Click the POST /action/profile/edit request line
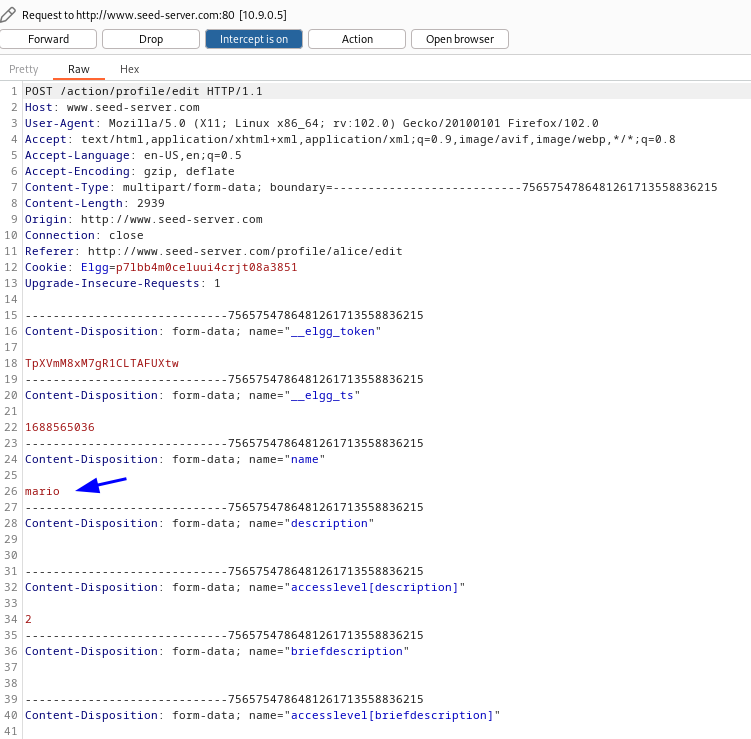Screen dimensions: 751x739 (x=144, y=91)
